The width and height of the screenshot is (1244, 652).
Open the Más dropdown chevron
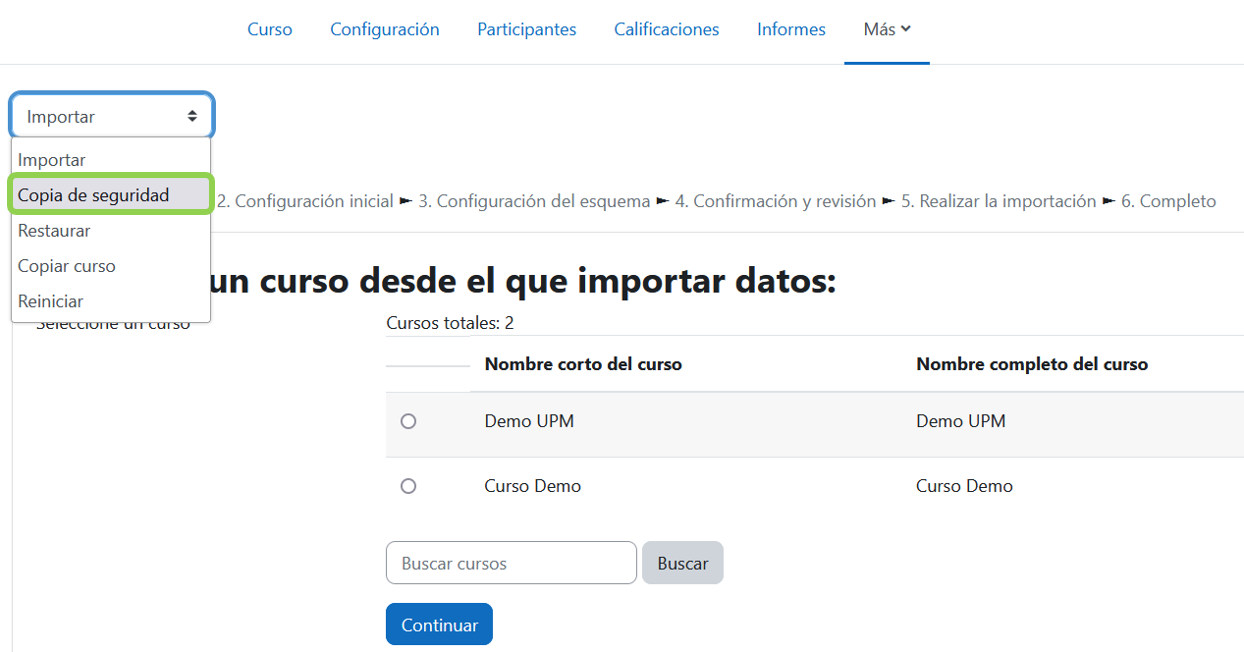(x=906, y=29)
